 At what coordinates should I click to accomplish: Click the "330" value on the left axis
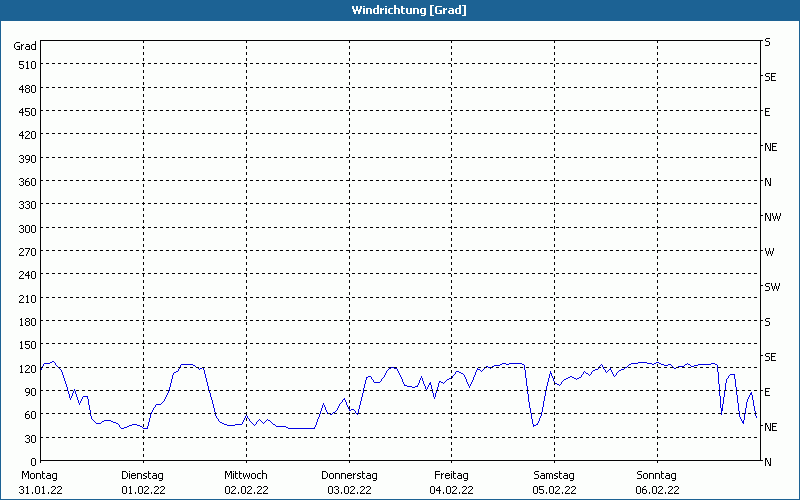(x=28, y=205)
